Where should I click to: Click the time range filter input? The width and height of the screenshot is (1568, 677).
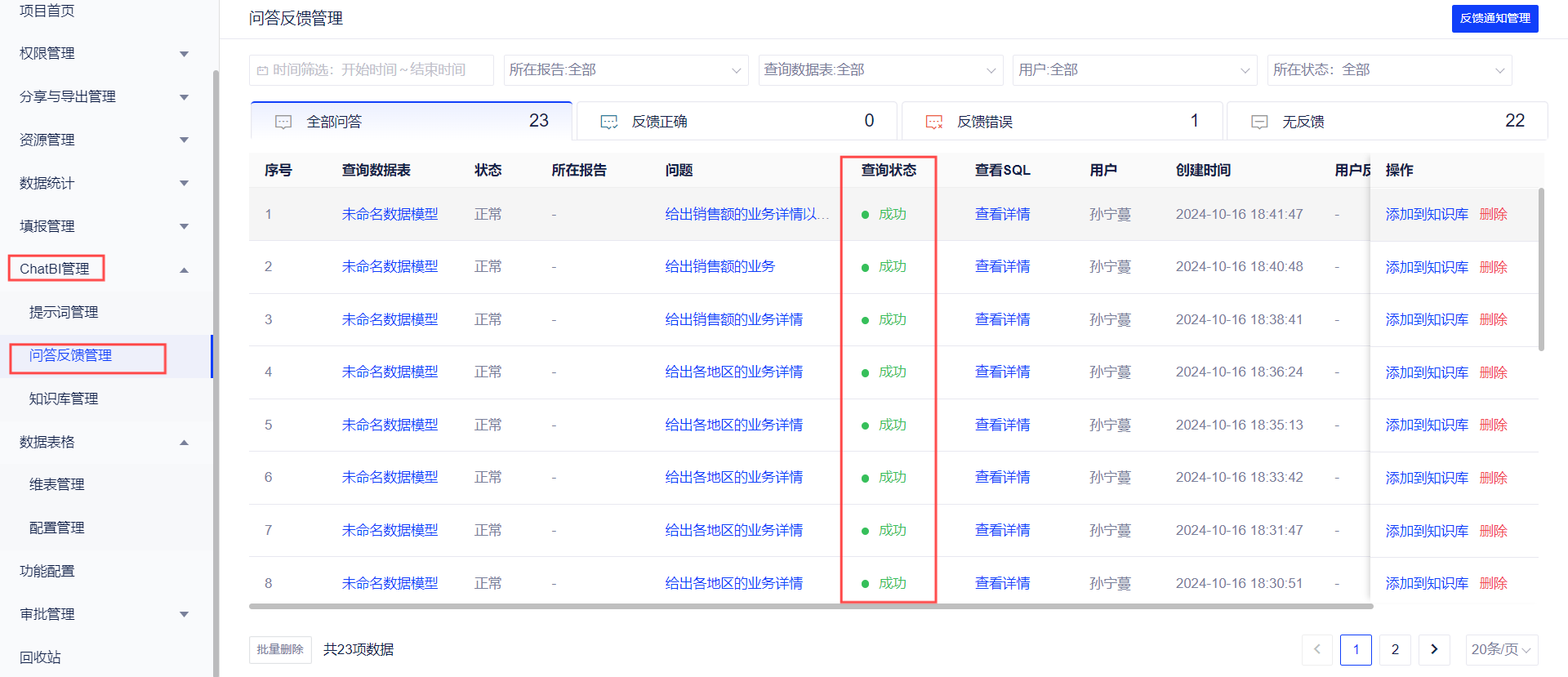372,70
